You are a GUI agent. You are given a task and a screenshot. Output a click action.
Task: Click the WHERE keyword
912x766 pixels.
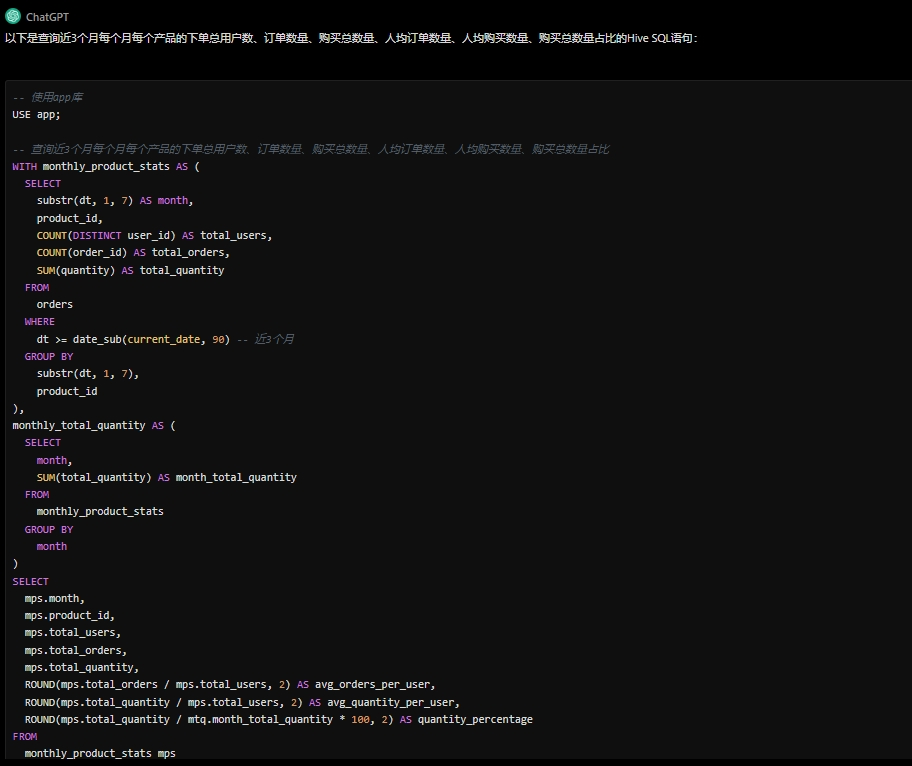click(40, 322)
